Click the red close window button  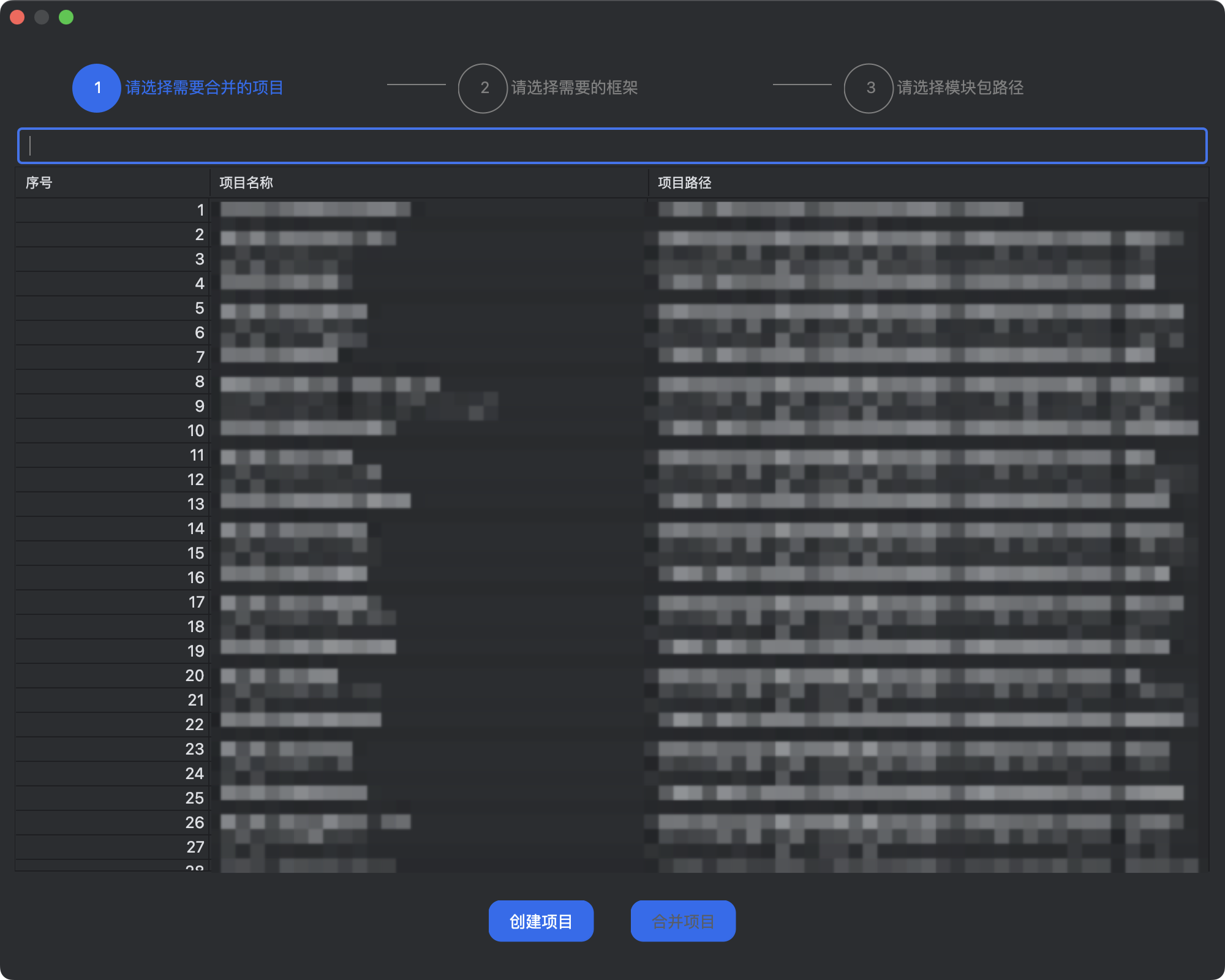point(17,17)
